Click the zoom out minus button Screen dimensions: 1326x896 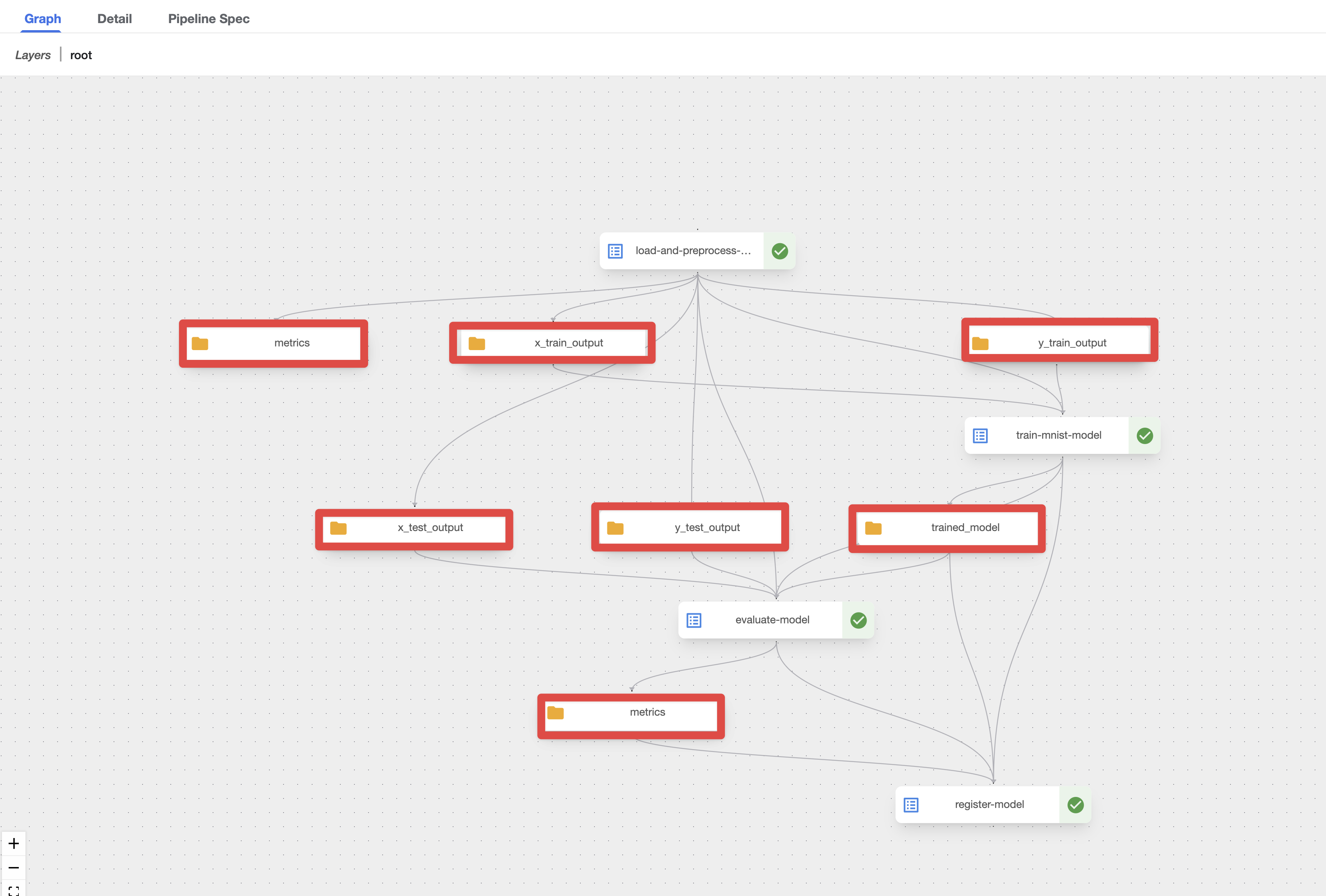14,868
